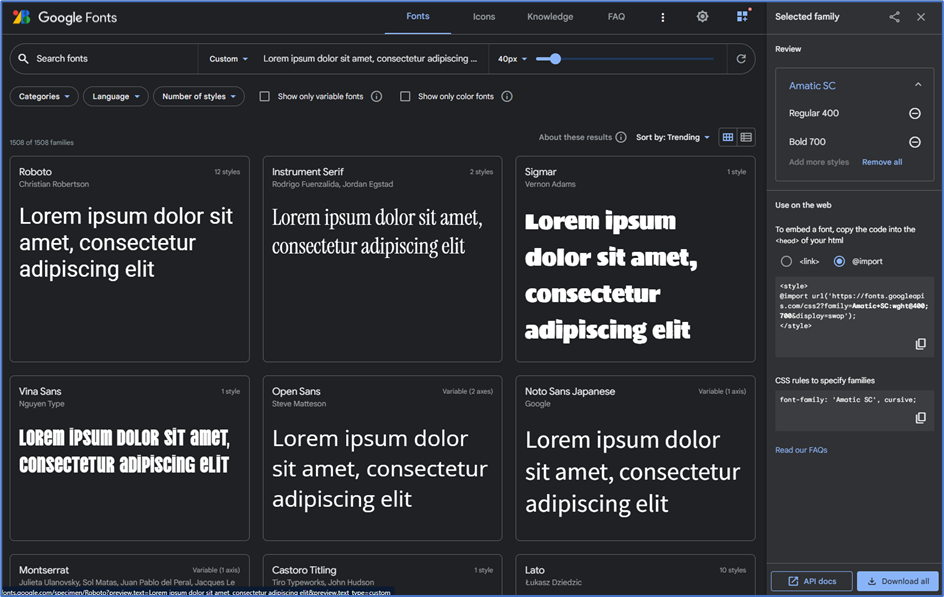This screenshot has height=597, width=944.
Task: Open the Number of styles dropdown
Action: tap(199, 96)
